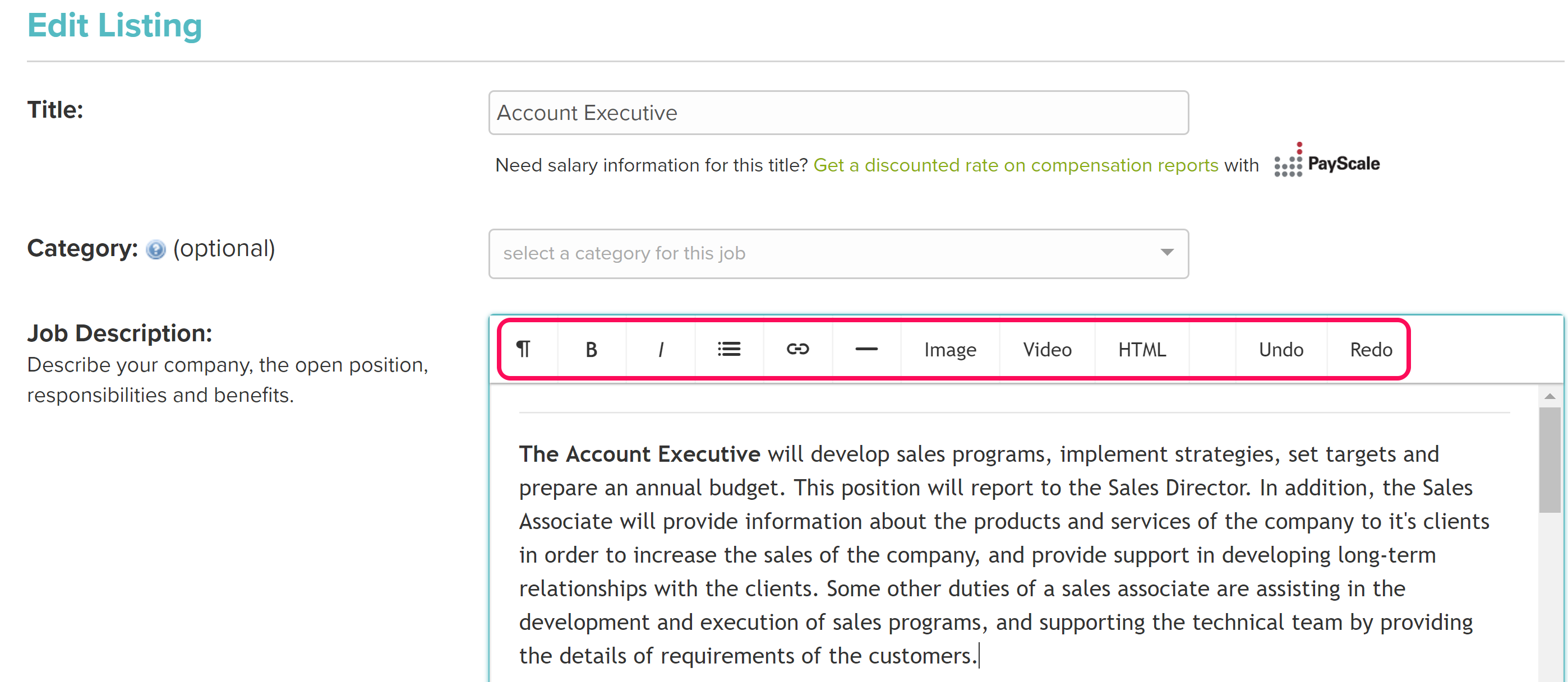Embed a video in the description
The height and width of the screenshot is (682, 1568).
point(1046,349)
